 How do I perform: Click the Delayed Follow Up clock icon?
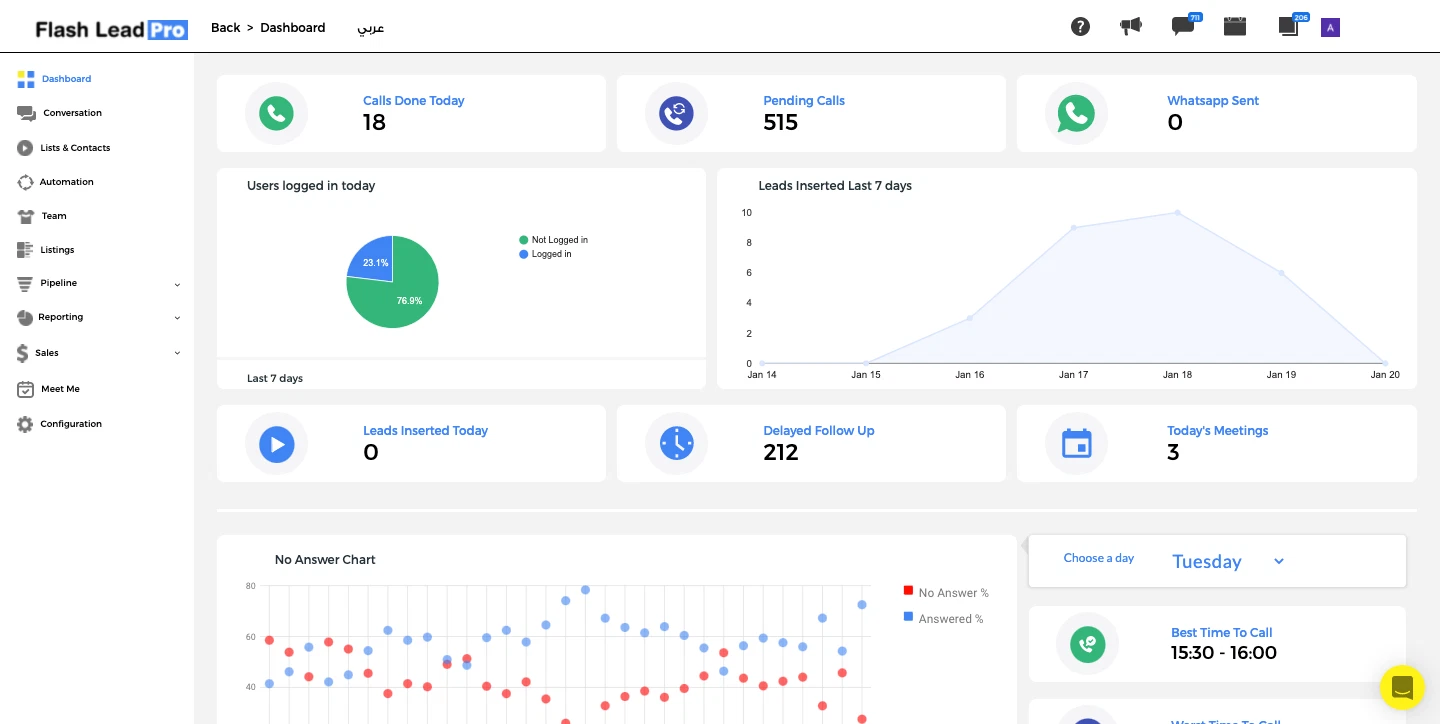tap(676, 443)
